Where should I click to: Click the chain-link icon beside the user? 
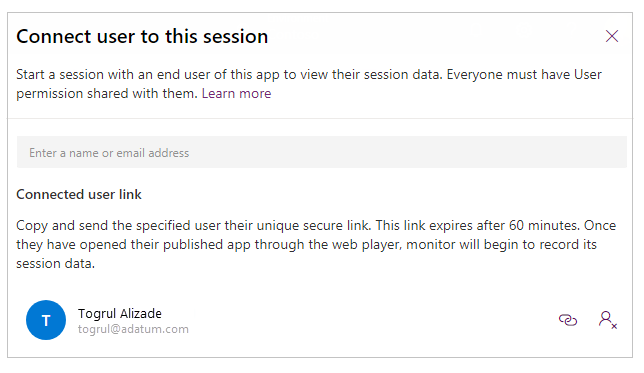tap(568, 320)
